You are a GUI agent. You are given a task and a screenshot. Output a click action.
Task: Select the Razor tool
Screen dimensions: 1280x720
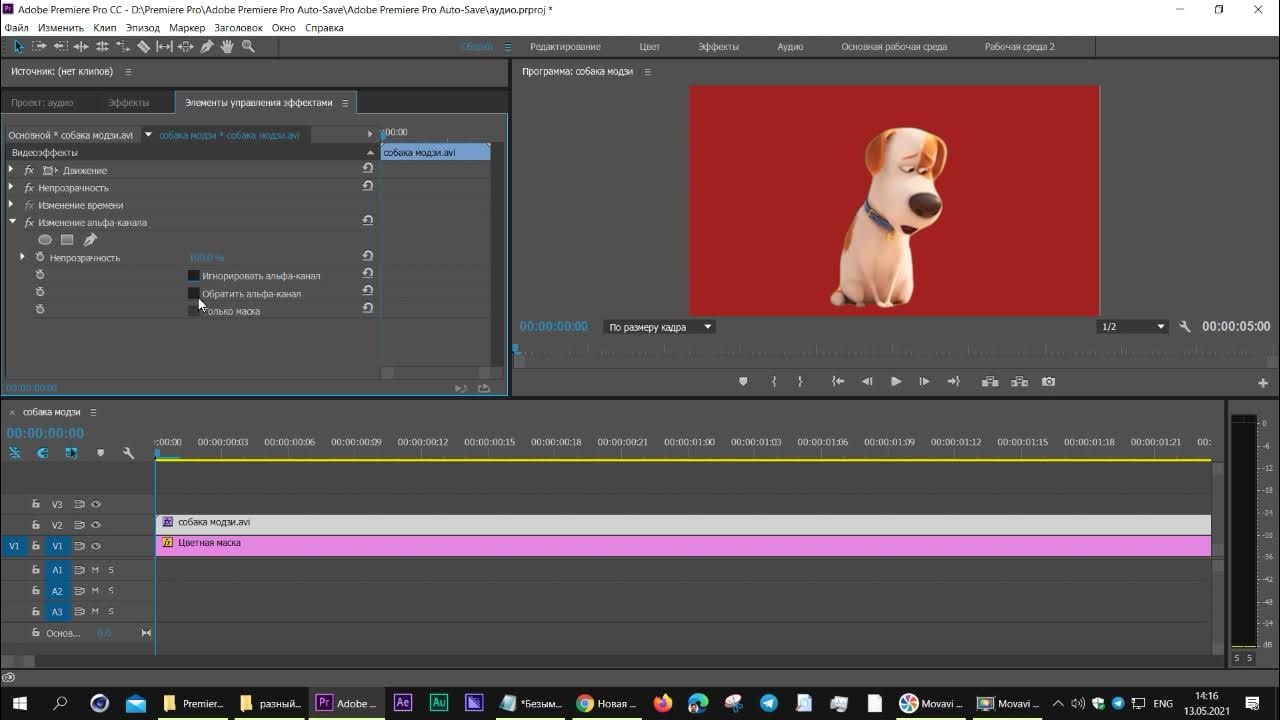[x=144, y=46]
